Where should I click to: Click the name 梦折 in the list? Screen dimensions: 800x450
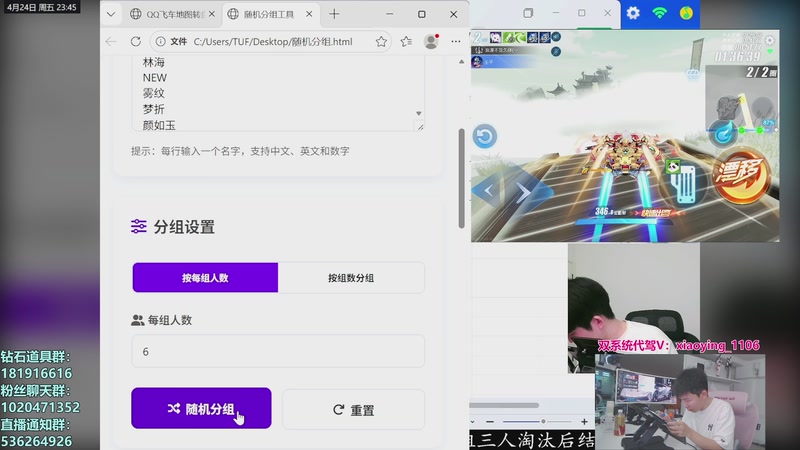point(154,109)
